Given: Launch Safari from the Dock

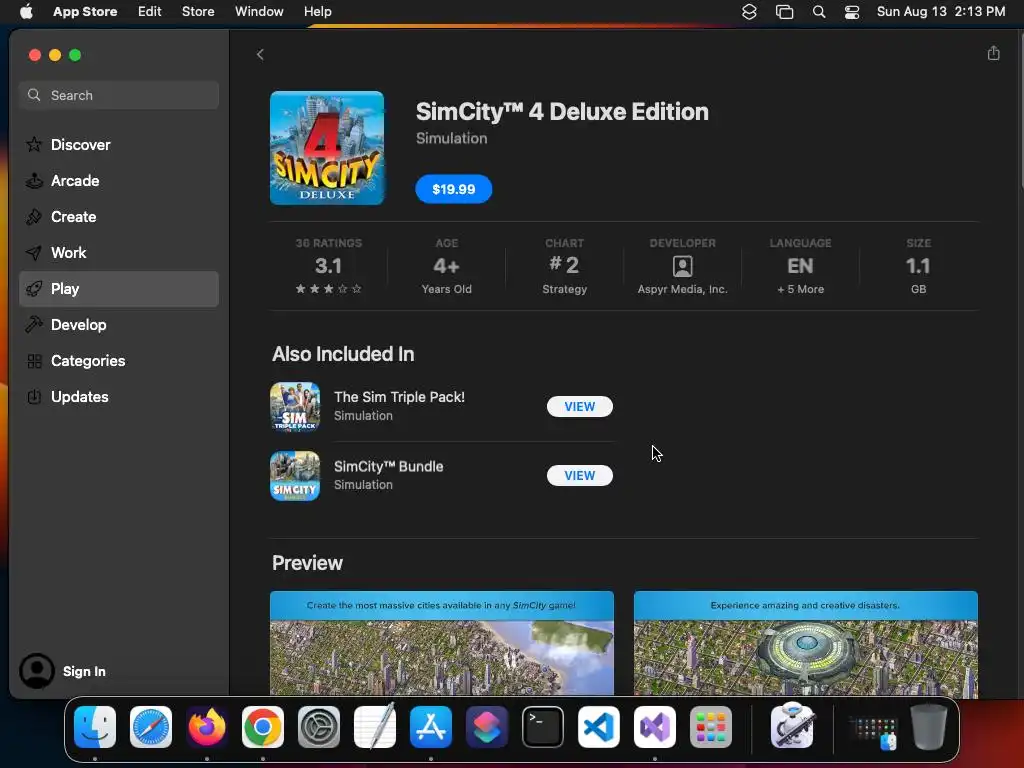Looking at the screenshot, I should pos(151,727).
